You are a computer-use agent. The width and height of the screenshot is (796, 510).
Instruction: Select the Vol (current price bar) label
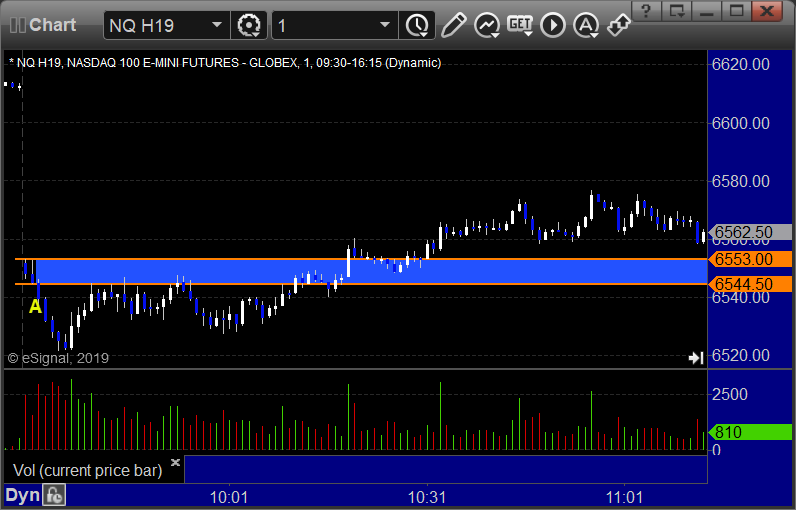[87, 470]
